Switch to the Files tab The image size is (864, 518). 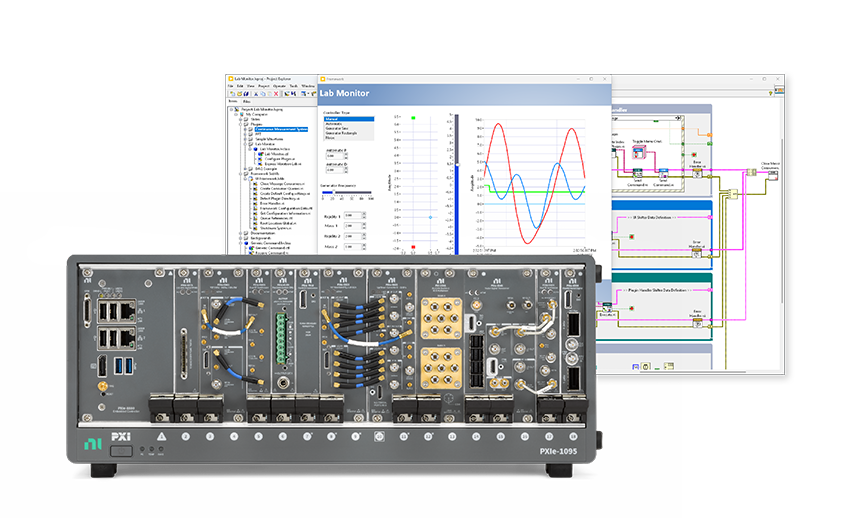tap(244, 101)
